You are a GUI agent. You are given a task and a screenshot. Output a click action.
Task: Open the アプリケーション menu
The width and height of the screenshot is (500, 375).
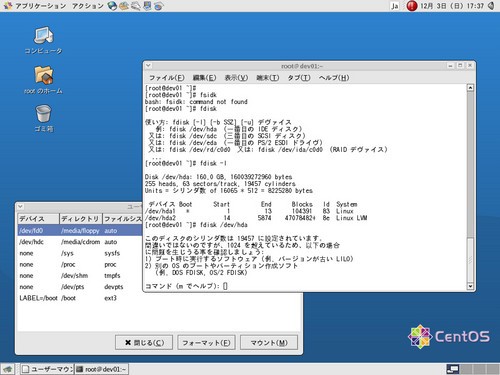[35, 6]
